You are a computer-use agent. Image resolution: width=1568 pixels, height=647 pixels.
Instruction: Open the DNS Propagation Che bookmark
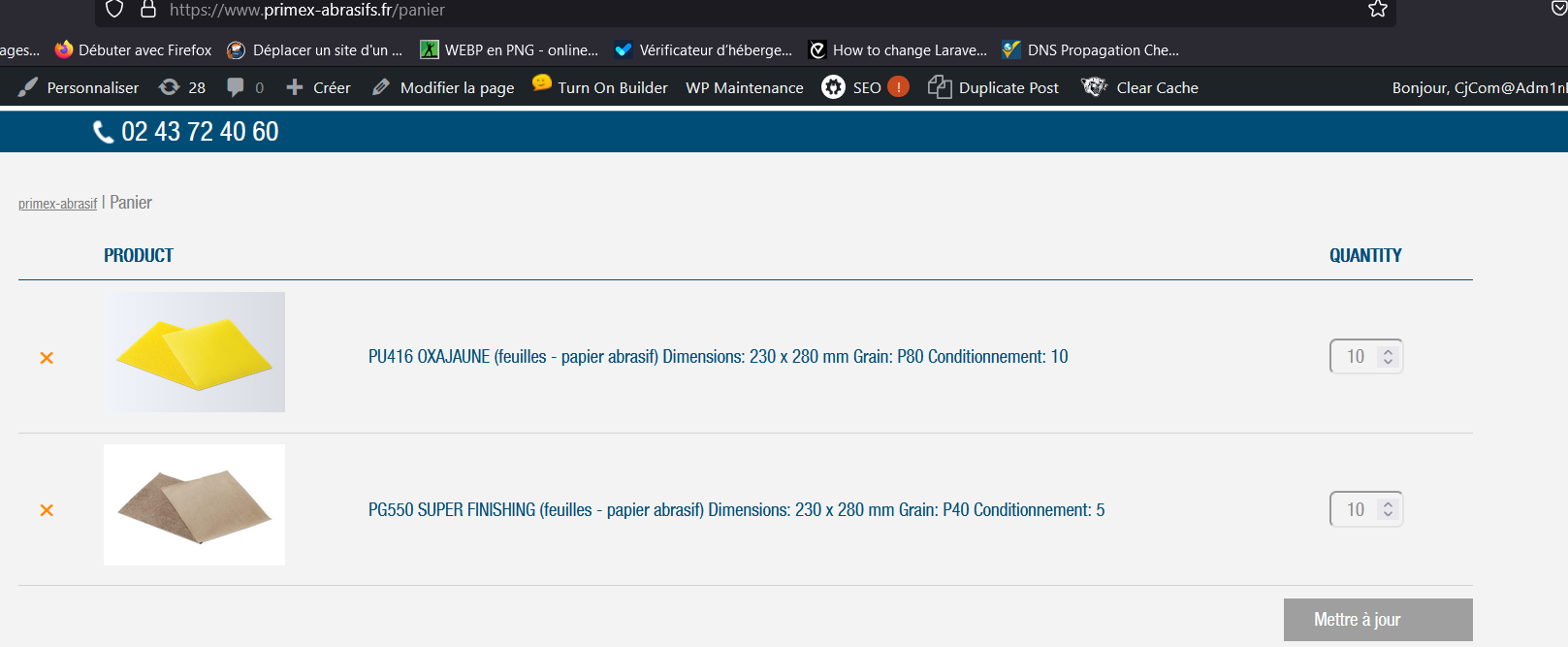[1091, 49]
